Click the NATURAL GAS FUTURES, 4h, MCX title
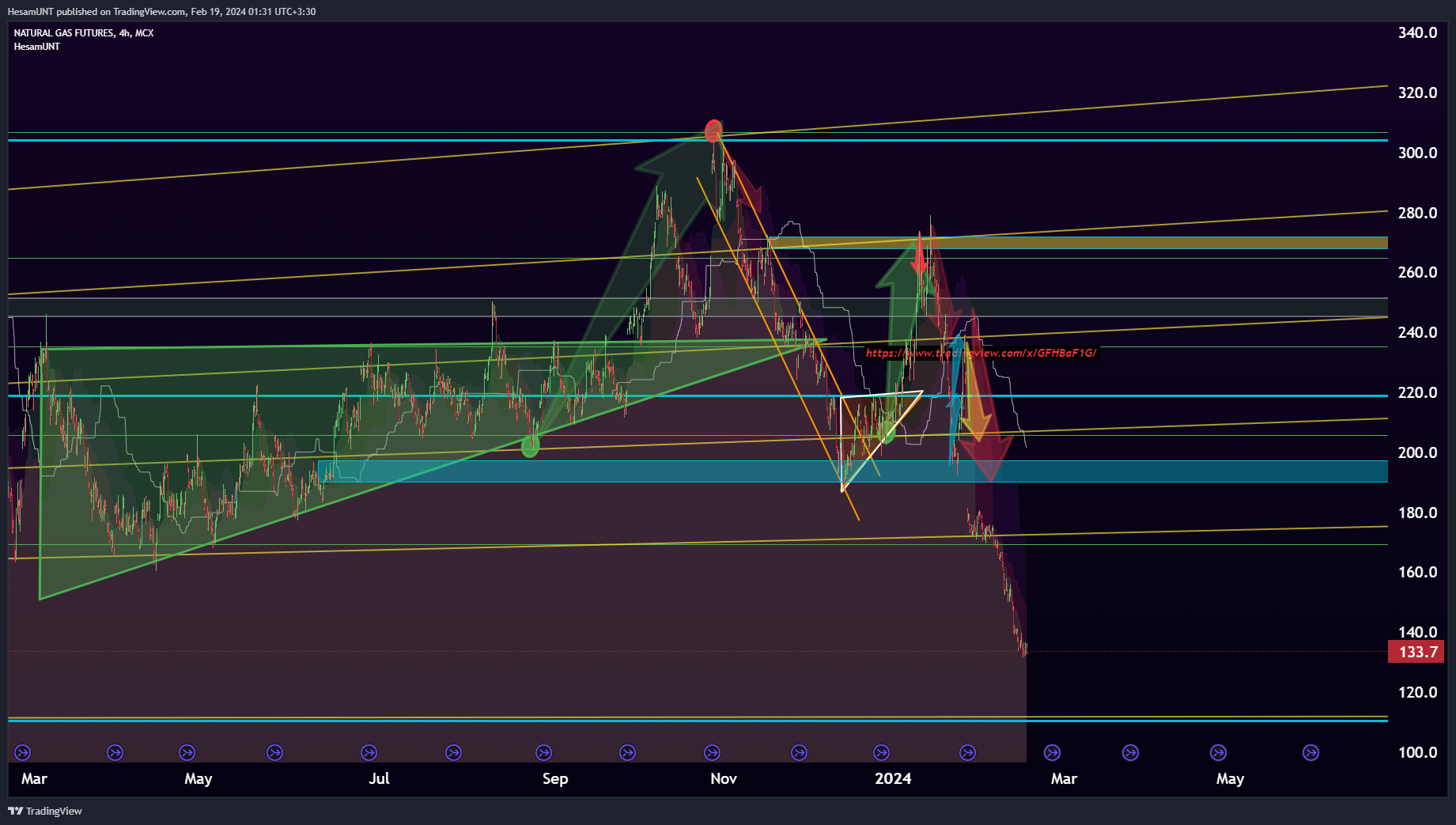This screenshot has width=1456, height=825. coord(84,33)
